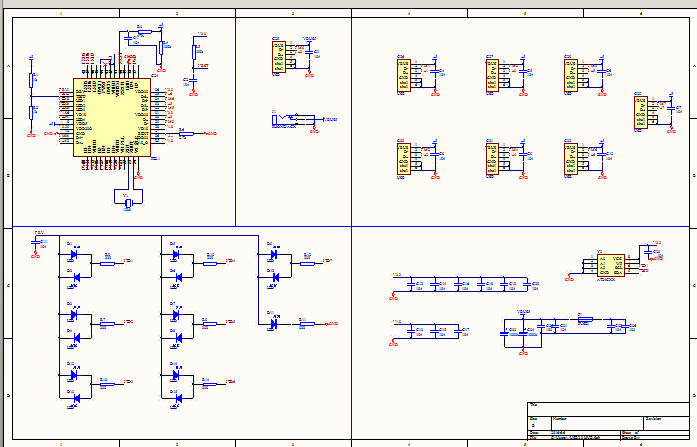Click zone letter C on the left border
Image resolution: width=697 pixels, height=447 pixels.
coord(8,285)
